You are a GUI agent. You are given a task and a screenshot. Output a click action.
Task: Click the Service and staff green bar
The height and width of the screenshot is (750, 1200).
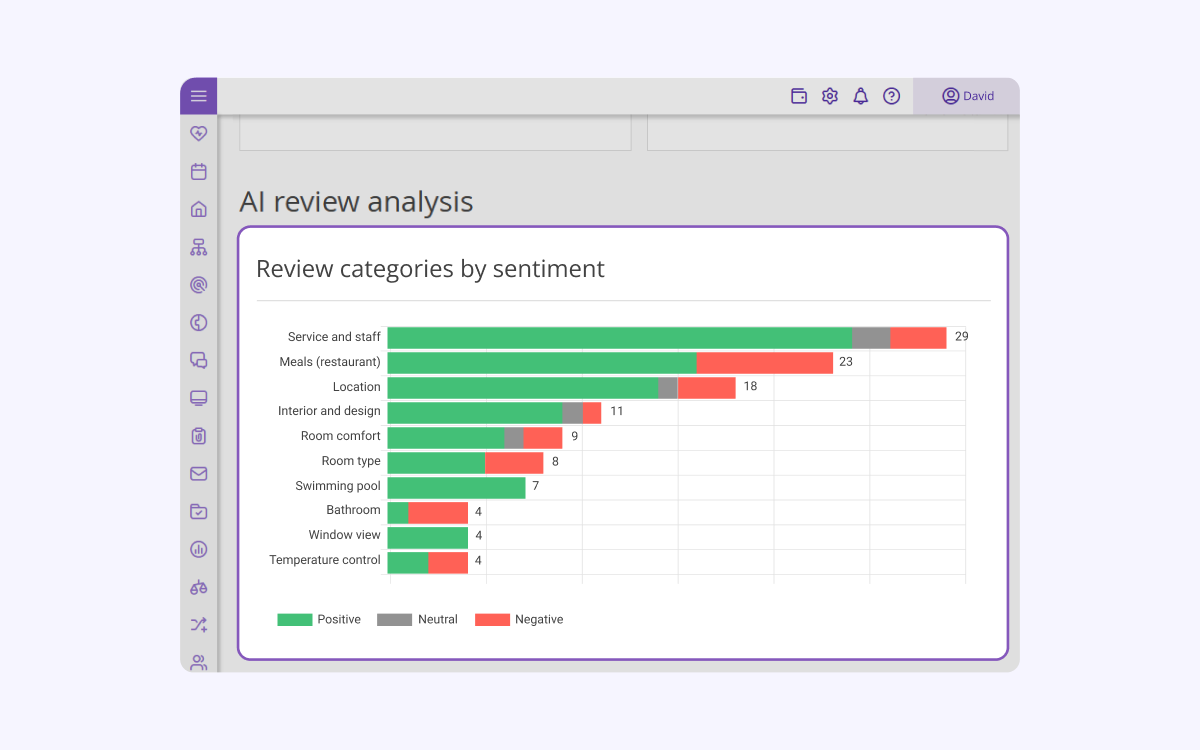coord(620,338)
